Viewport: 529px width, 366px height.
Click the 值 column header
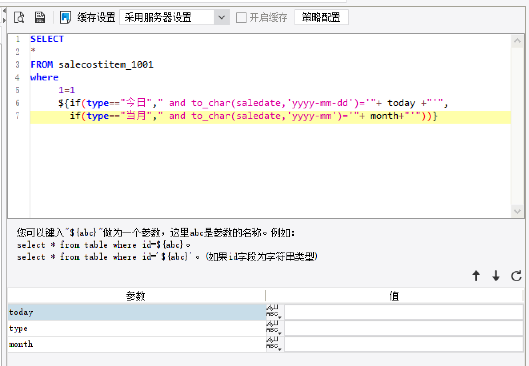tap(394, 296)
